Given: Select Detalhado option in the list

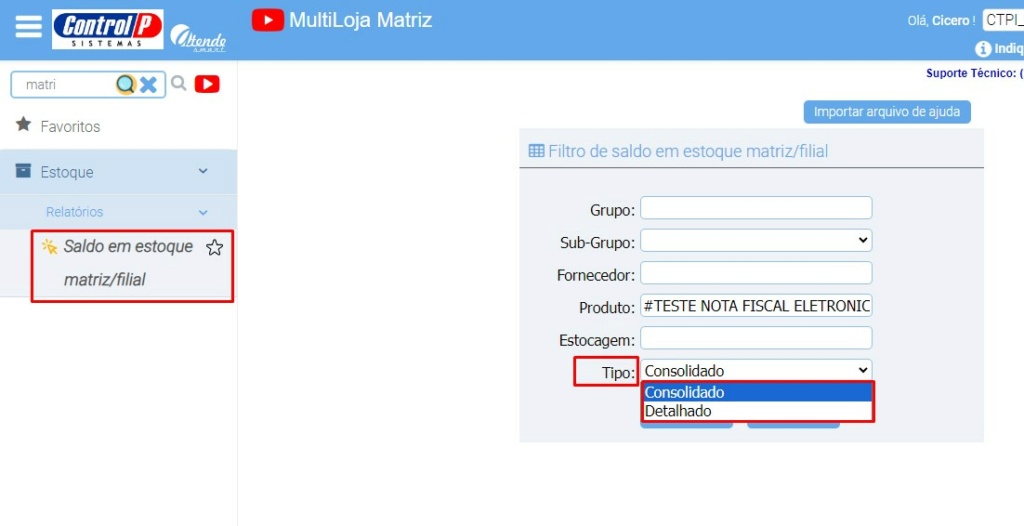Looking at the screenshot, I should click(x=758, y=411).
